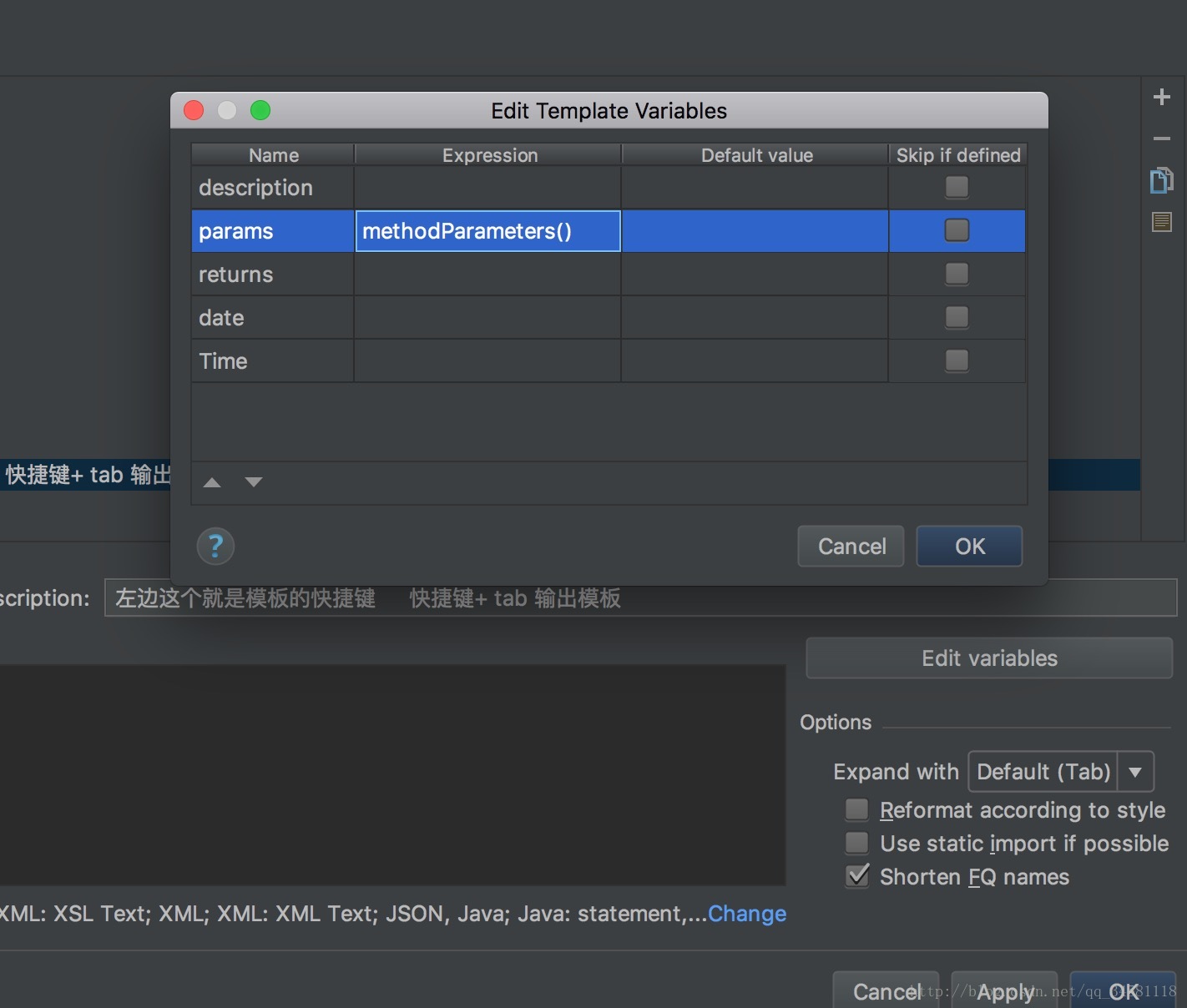Cancel the Edit Template Variables dialog
The image size is (1187, 1008).
click(x=851, y=547)
